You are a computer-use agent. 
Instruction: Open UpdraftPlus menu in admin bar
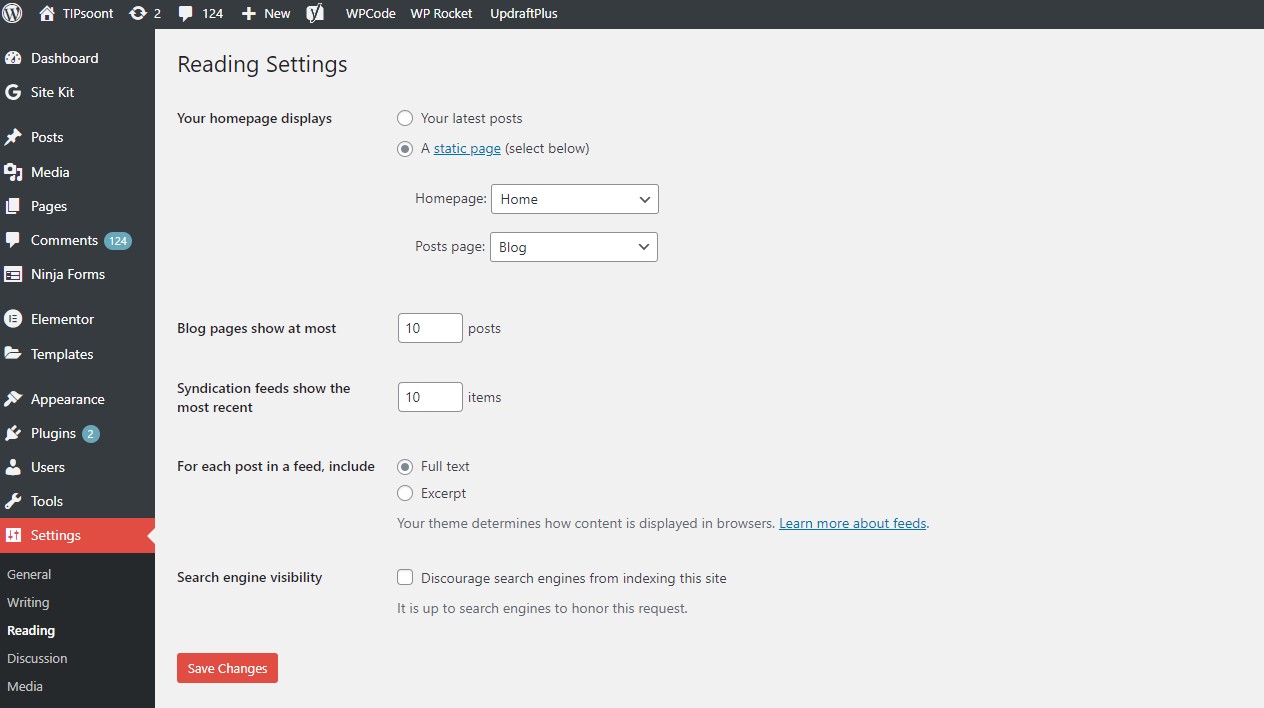pyautogui.click(x=524, y=14)
